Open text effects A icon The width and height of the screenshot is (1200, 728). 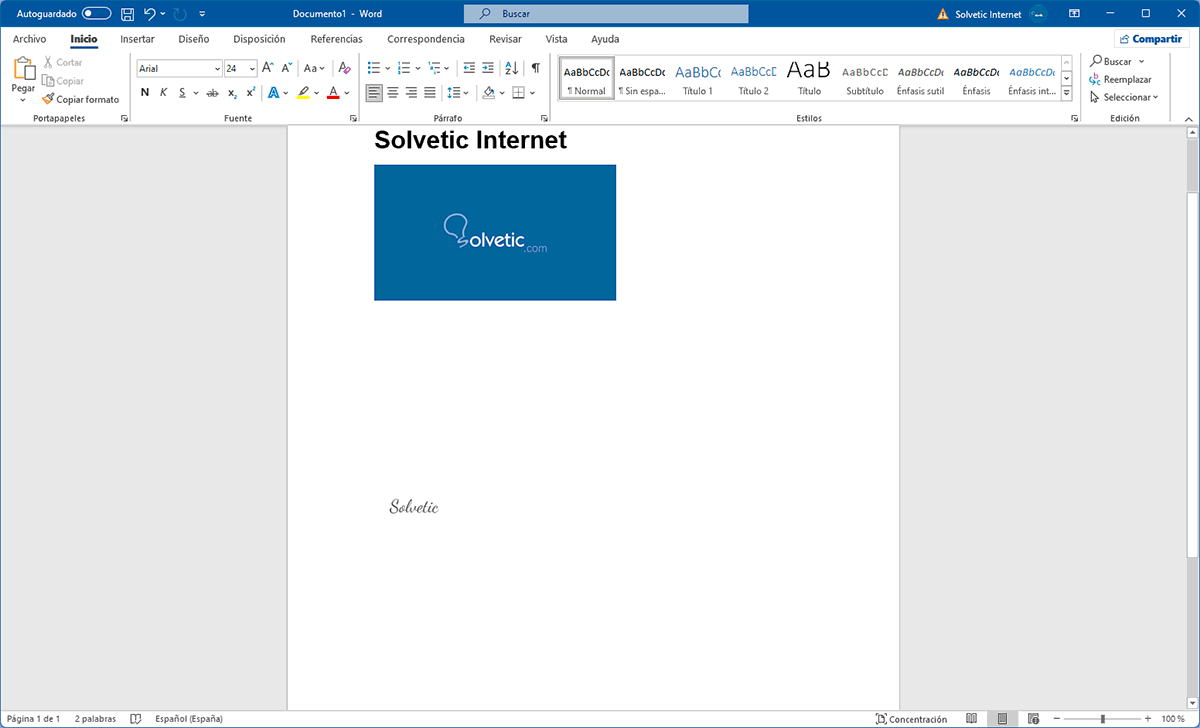tap(273, 92)
